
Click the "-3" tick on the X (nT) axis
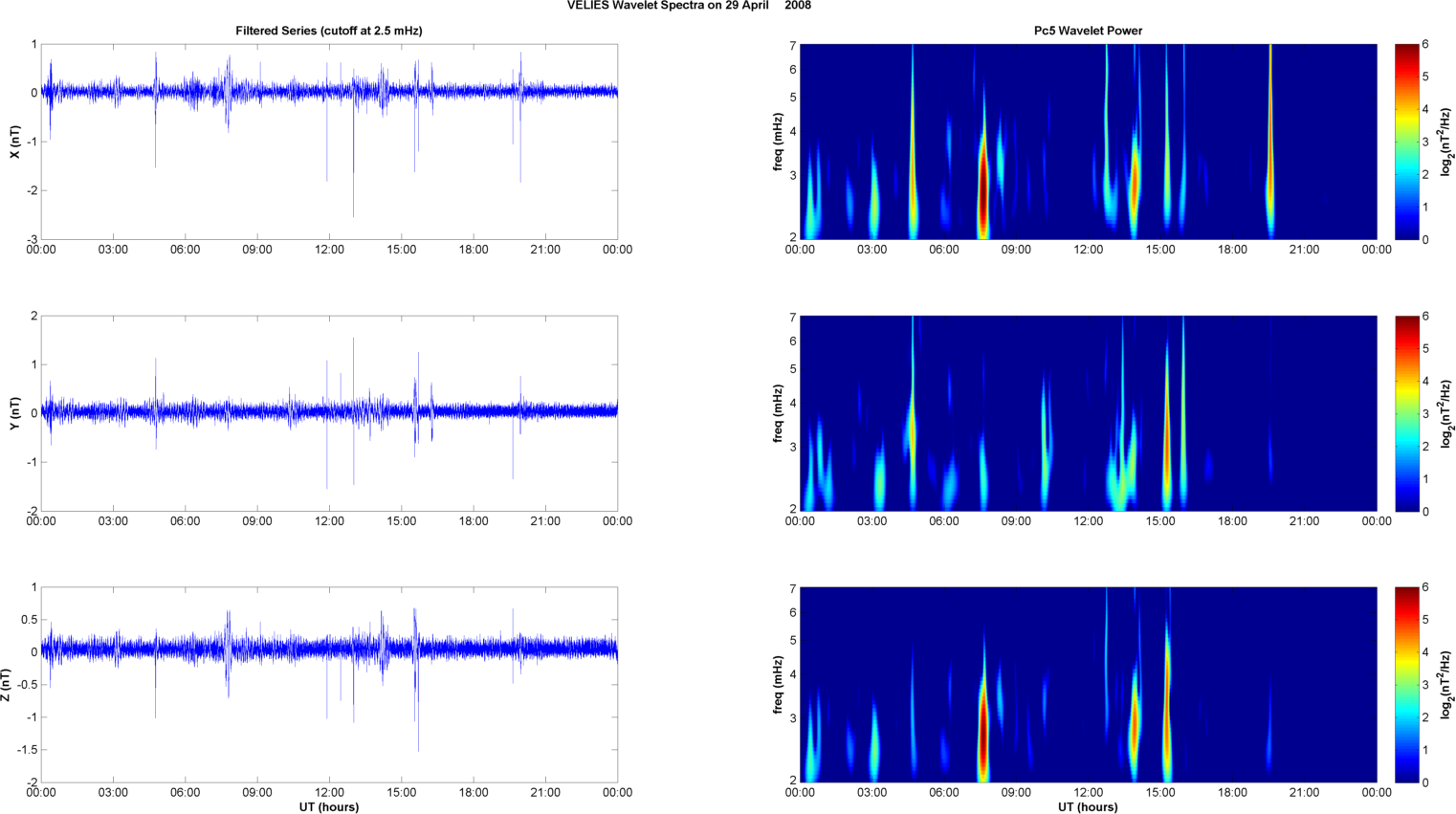[x=32, y=239]
